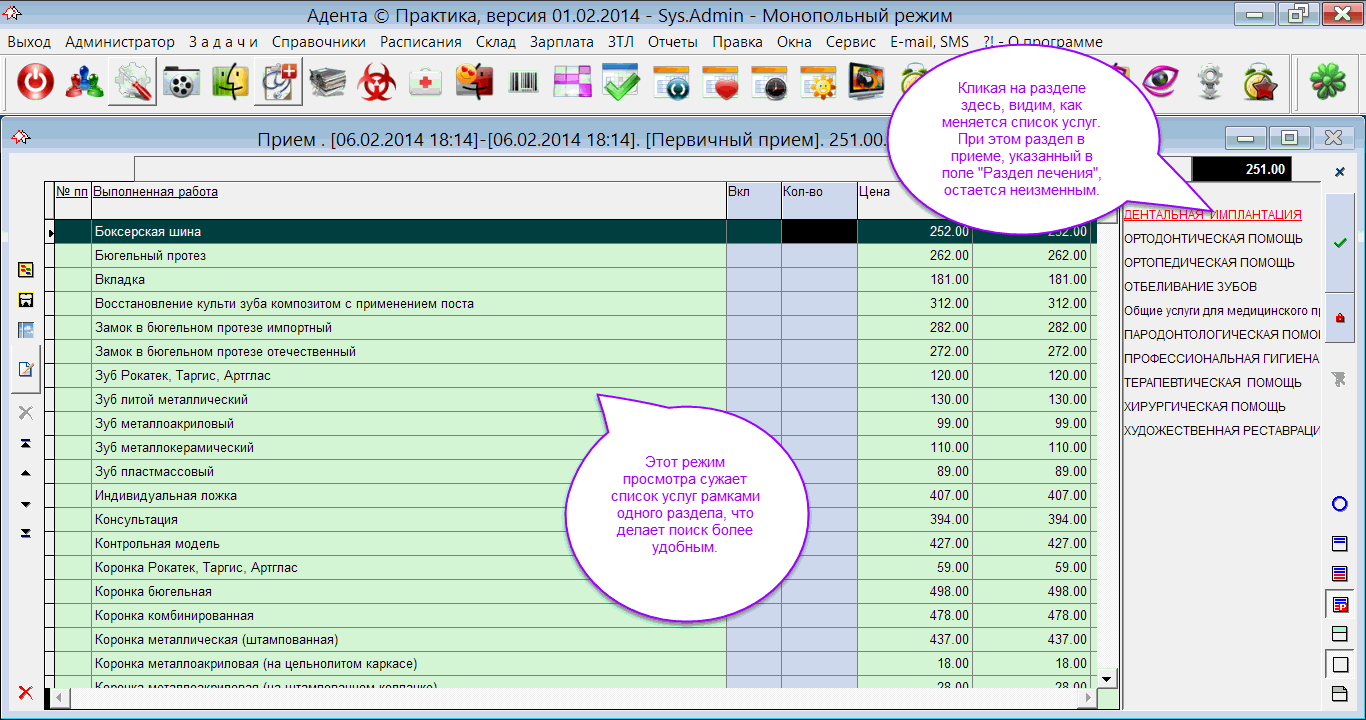Screen dimensions: 1366x720
Task: Open the Расписания menu
Action: pyautogui.click(x=421, y=42)
